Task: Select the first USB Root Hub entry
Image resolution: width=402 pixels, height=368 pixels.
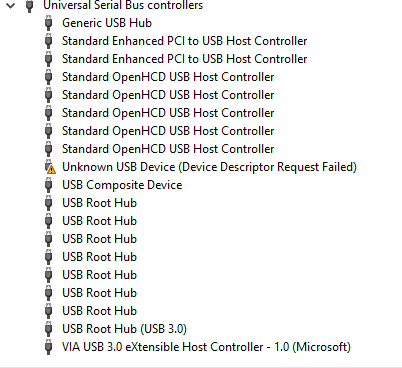Action: click(x=99, y=203)
